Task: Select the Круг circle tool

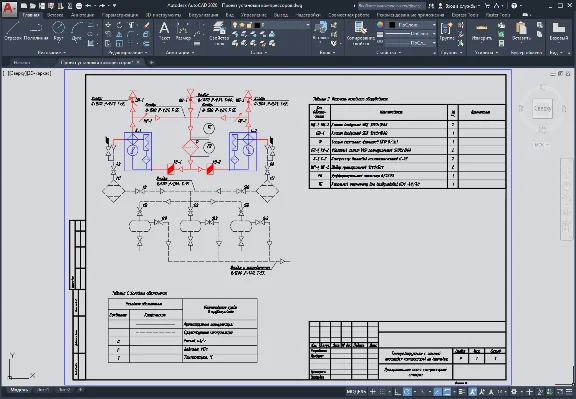Action: coord(58,31)
